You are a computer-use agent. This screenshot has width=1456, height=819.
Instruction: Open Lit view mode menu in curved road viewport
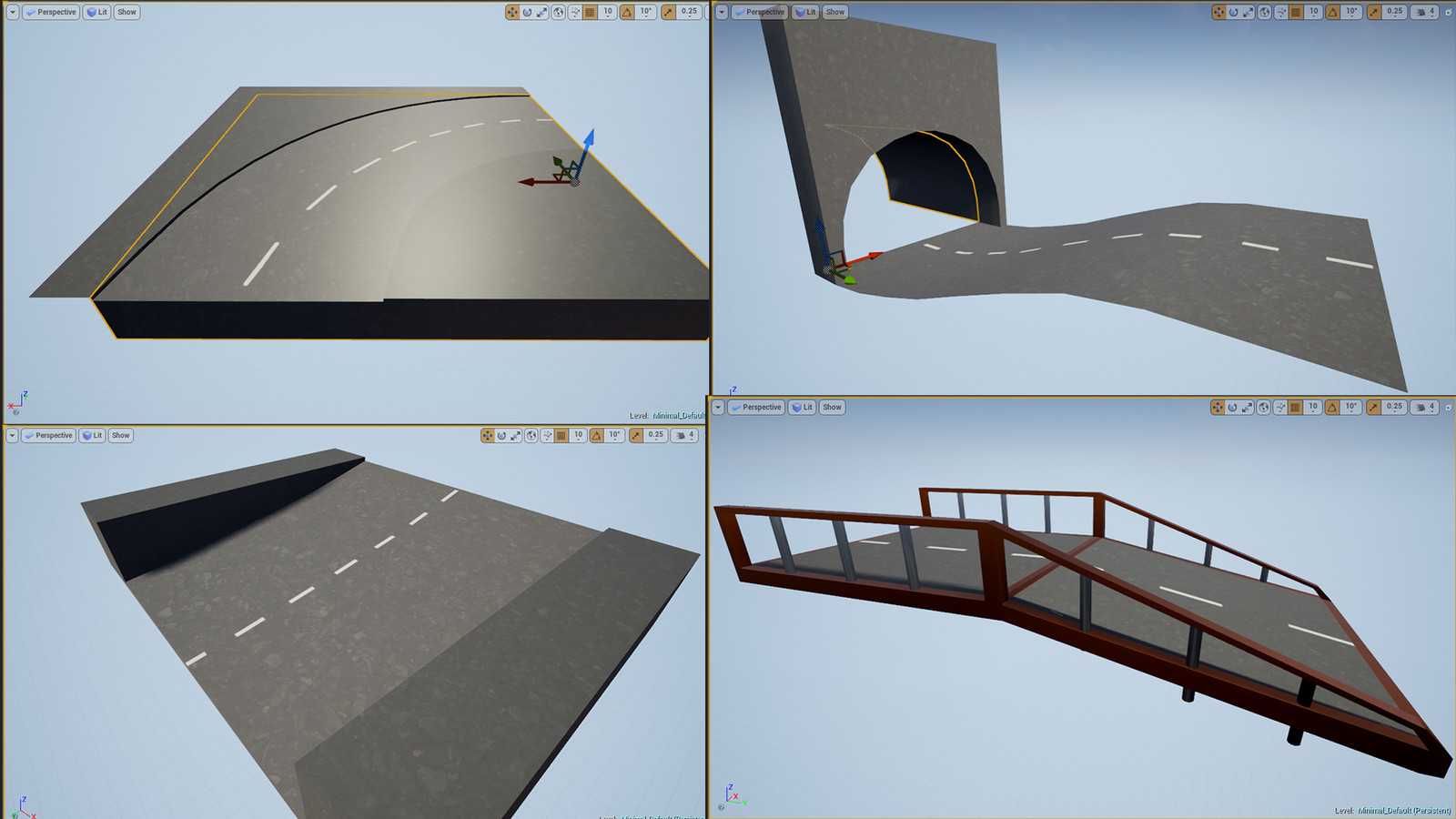pyautogui.click(x=96, y=12)
